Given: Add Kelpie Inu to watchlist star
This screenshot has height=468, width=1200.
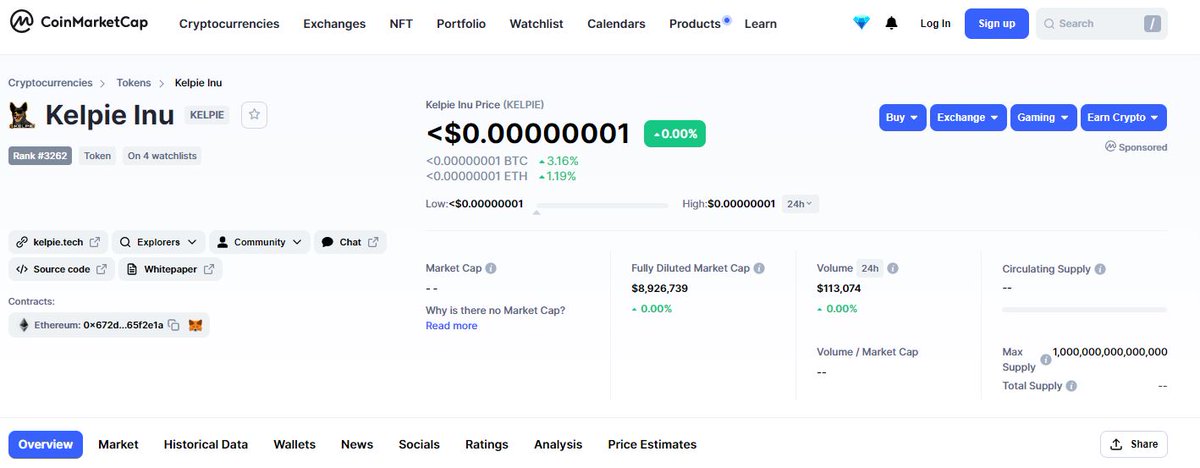Looking at the screenshot, I should point(254,115).
